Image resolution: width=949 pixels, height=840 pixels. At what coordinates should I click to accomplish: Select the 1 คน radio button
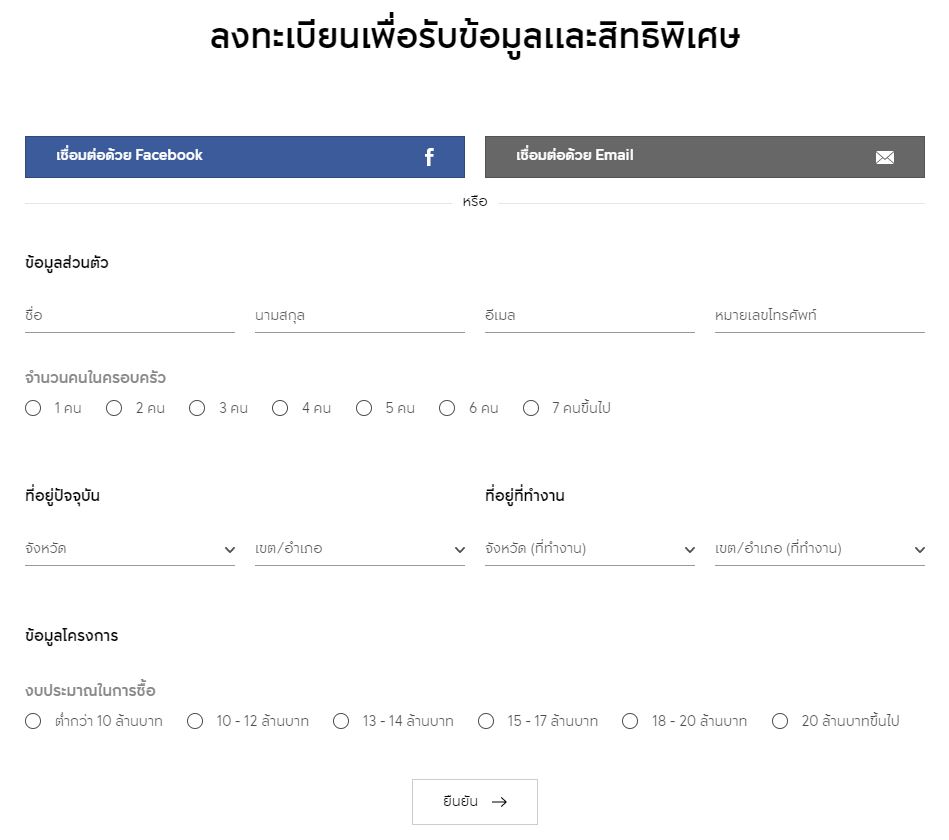33,408
